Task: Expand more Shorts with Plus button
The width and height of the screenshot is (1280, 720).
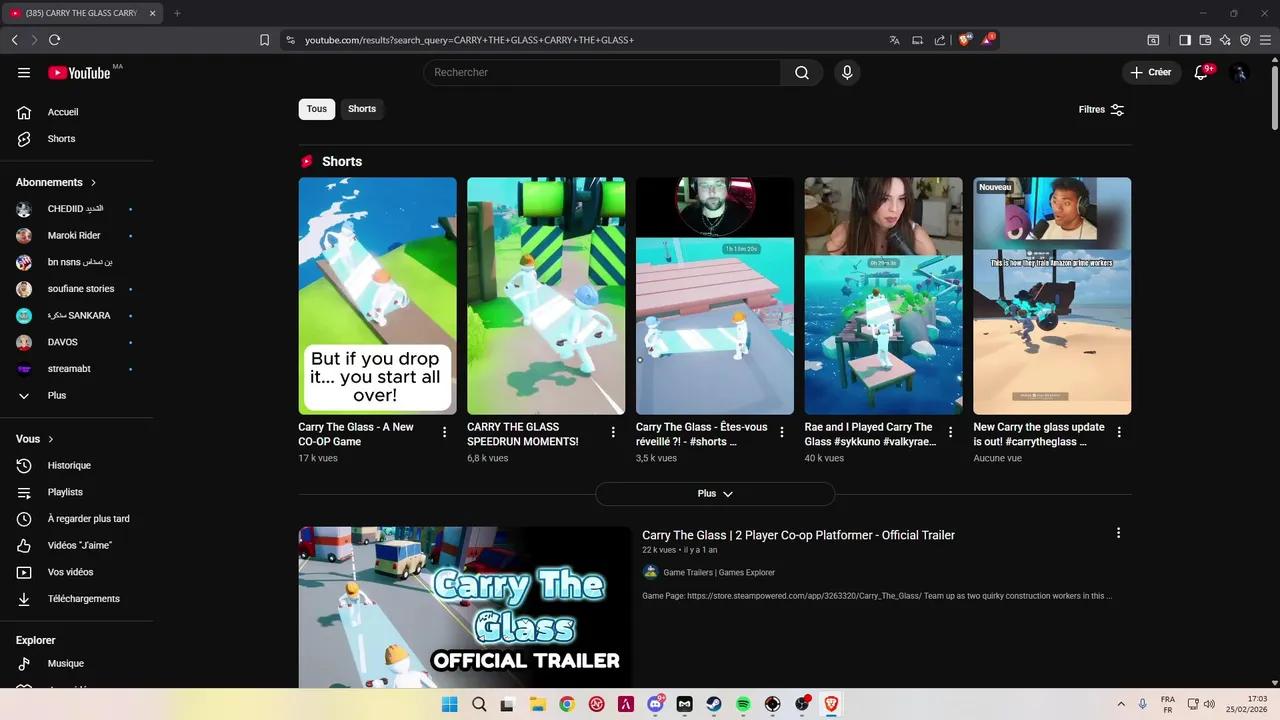Action: click(x=715, y=494)
